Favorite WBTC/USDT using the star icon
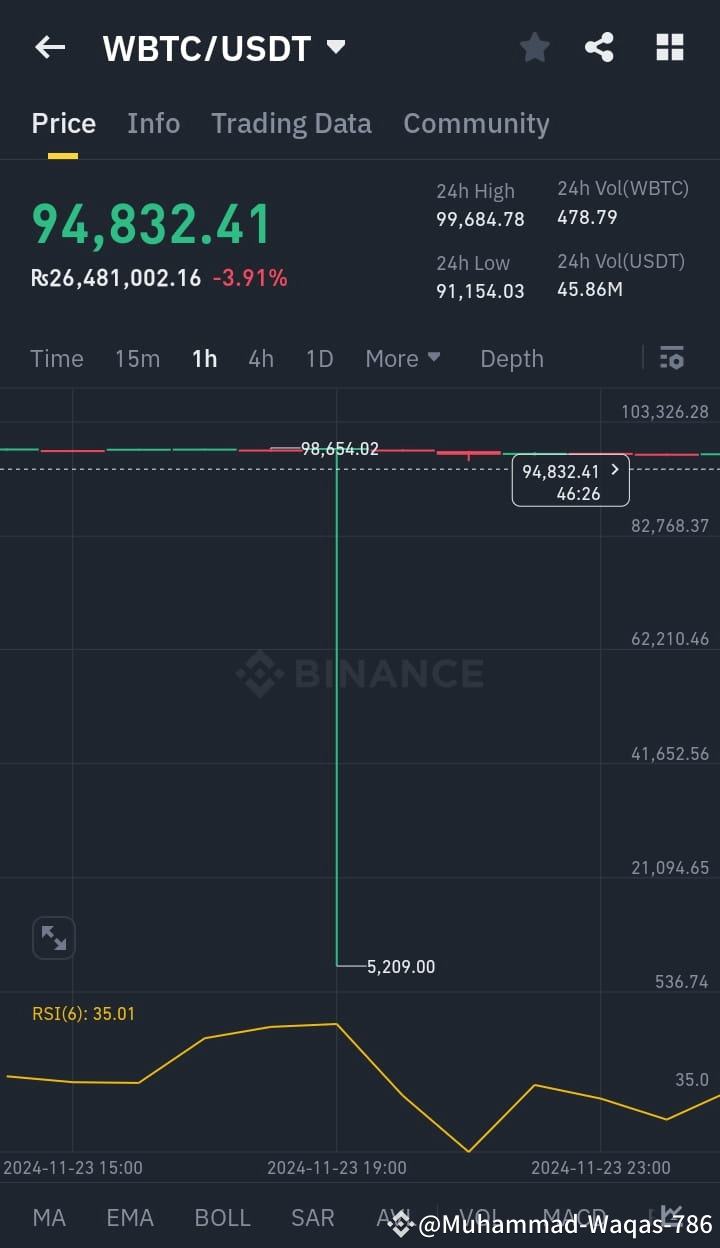The image size is (720, 1248). [x=534, y=47]
